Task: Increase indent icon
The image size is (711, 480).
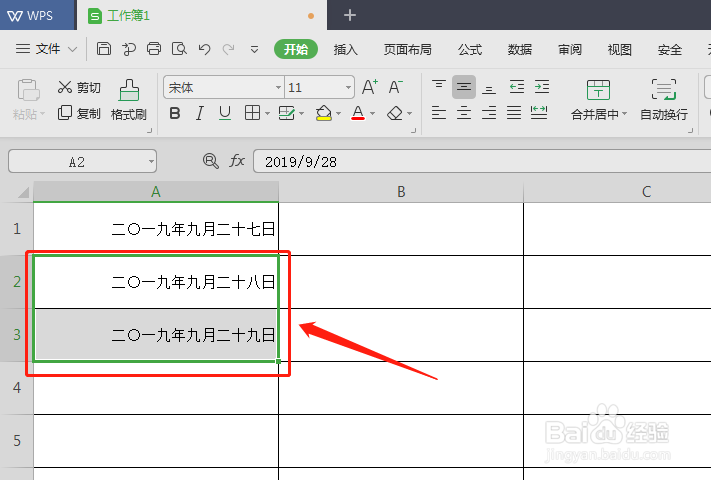Action: (x=542, y=87)
